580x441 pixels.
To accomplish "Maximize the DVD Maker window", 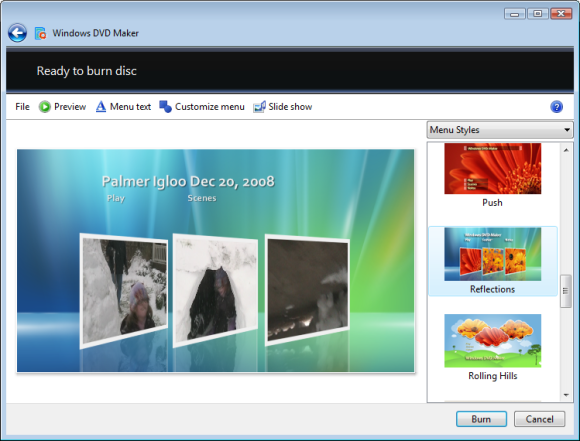I will click(x=537, y=14).
